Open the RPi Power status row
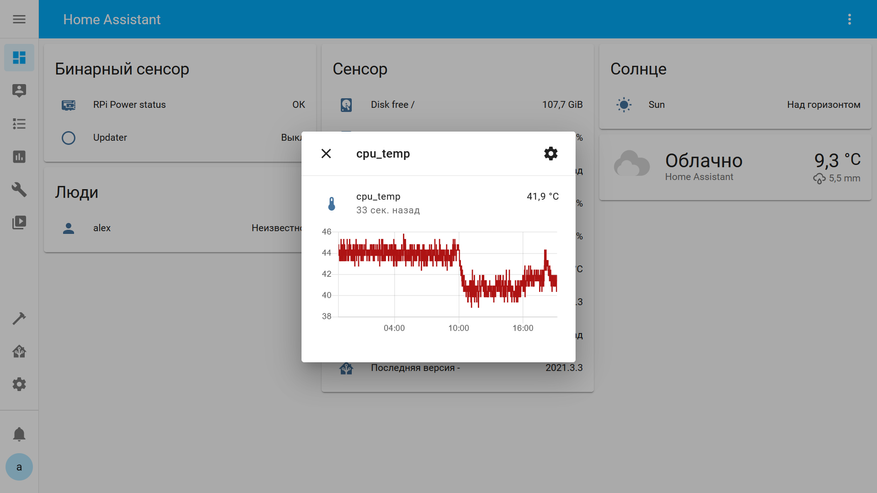The width and height of the screenshot is (877, 493). pos(180,105)
